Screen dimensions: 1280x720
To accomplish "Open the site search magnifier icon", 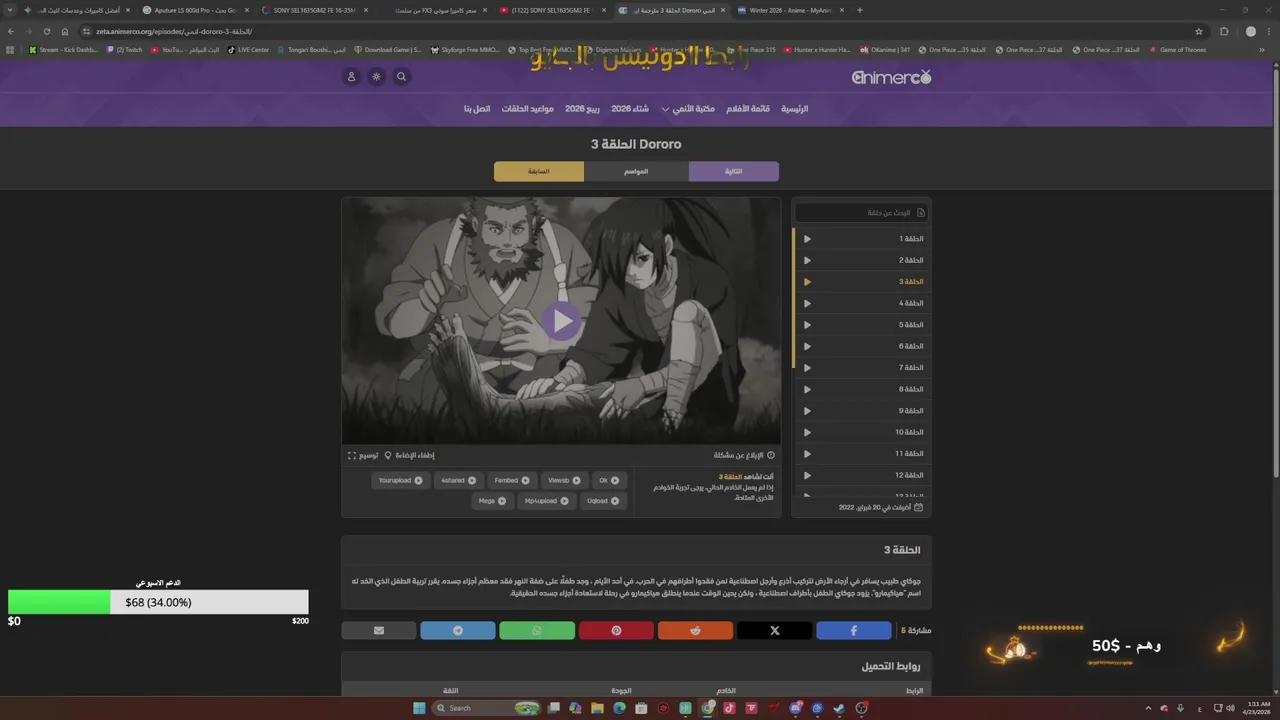I will coord(401,77).
